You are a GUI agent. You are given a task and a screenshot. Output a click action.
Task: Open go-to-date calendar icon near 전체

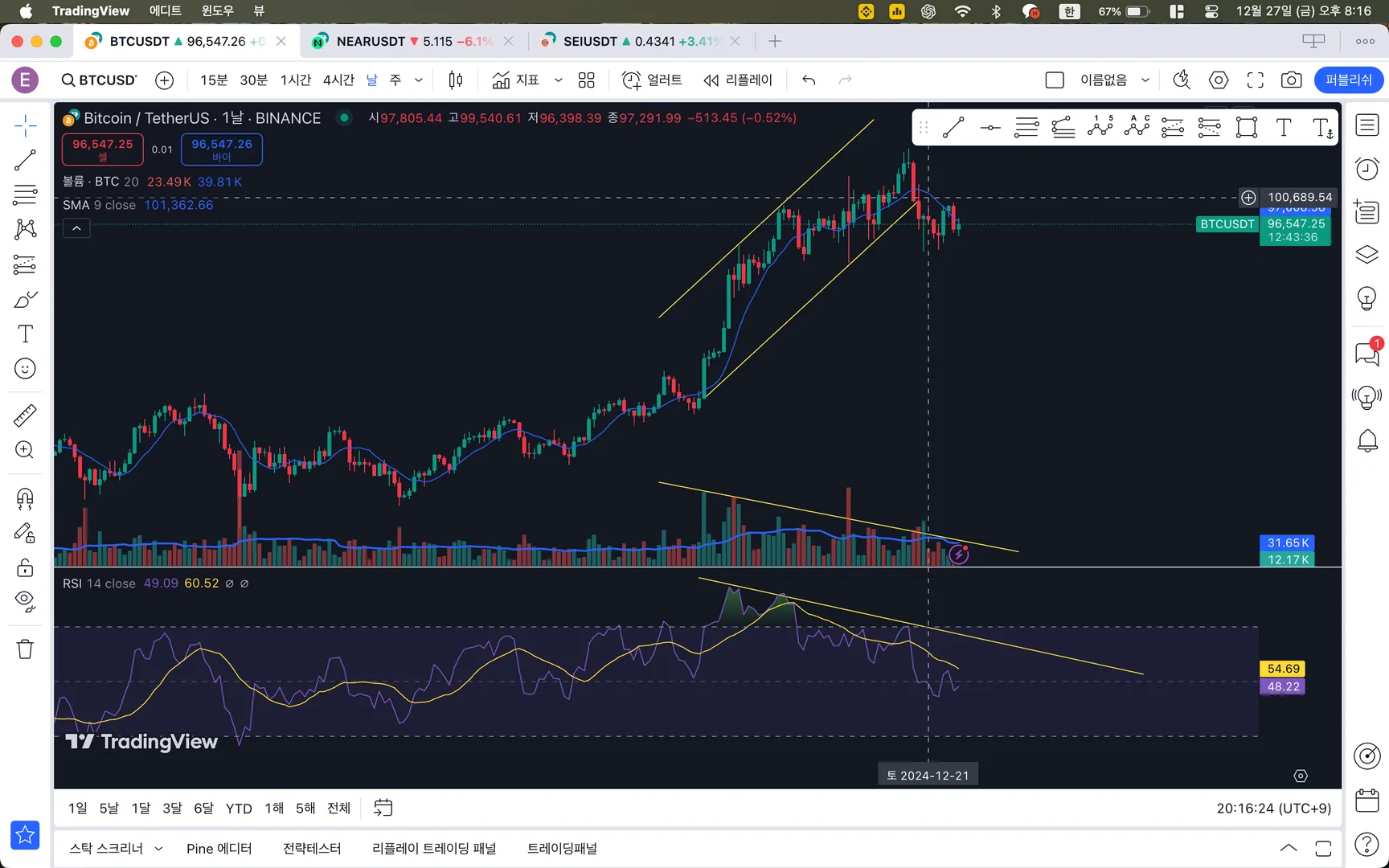(383, 809)
